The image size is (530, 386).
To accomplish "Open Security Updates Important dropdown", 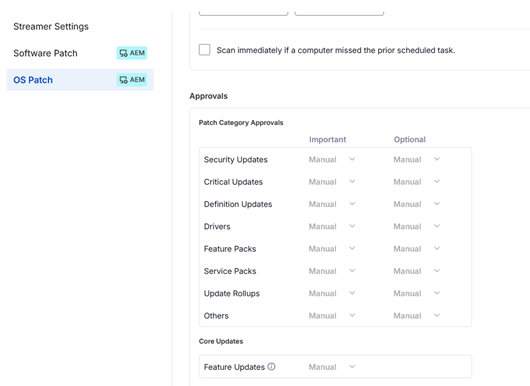I will click(332, 160).
